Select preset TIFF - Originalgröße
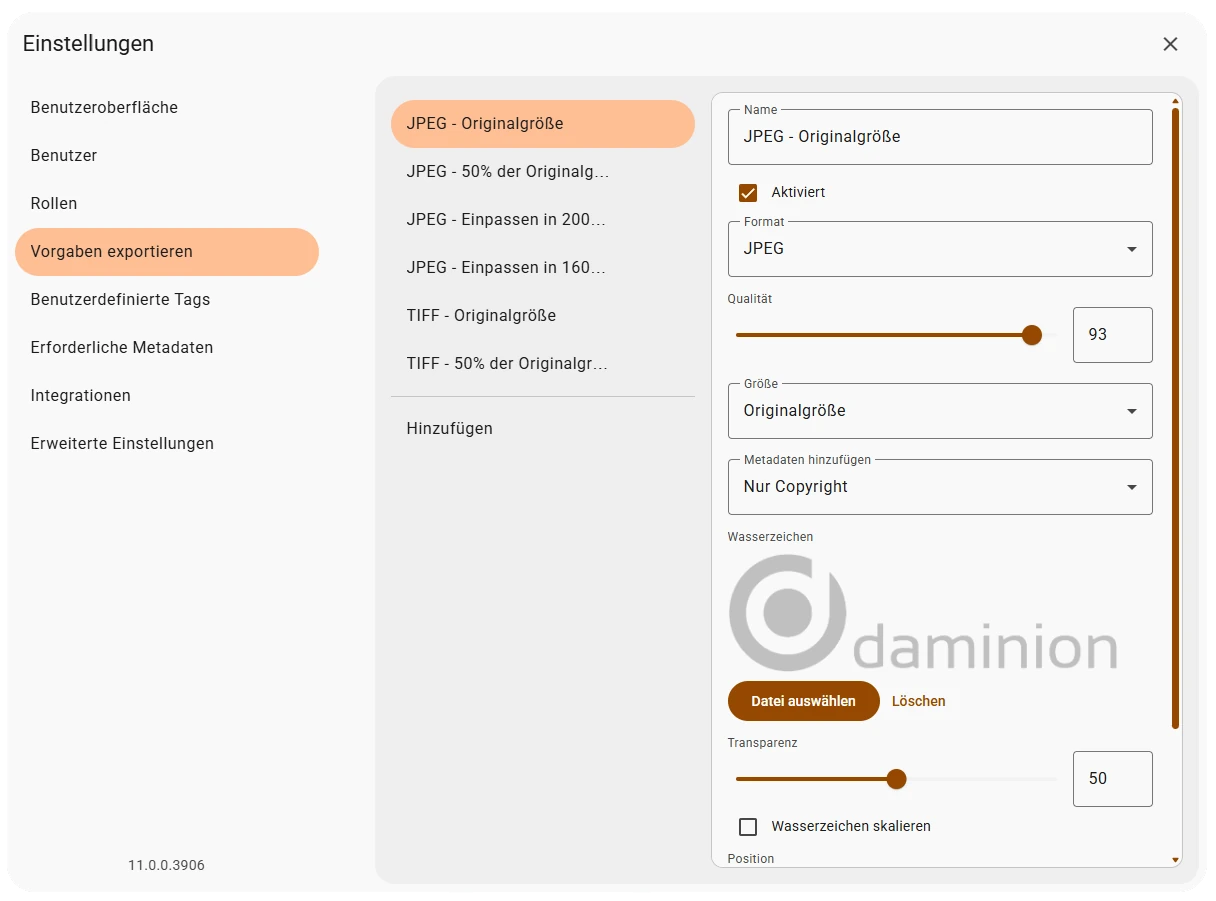 click(543, 316)
